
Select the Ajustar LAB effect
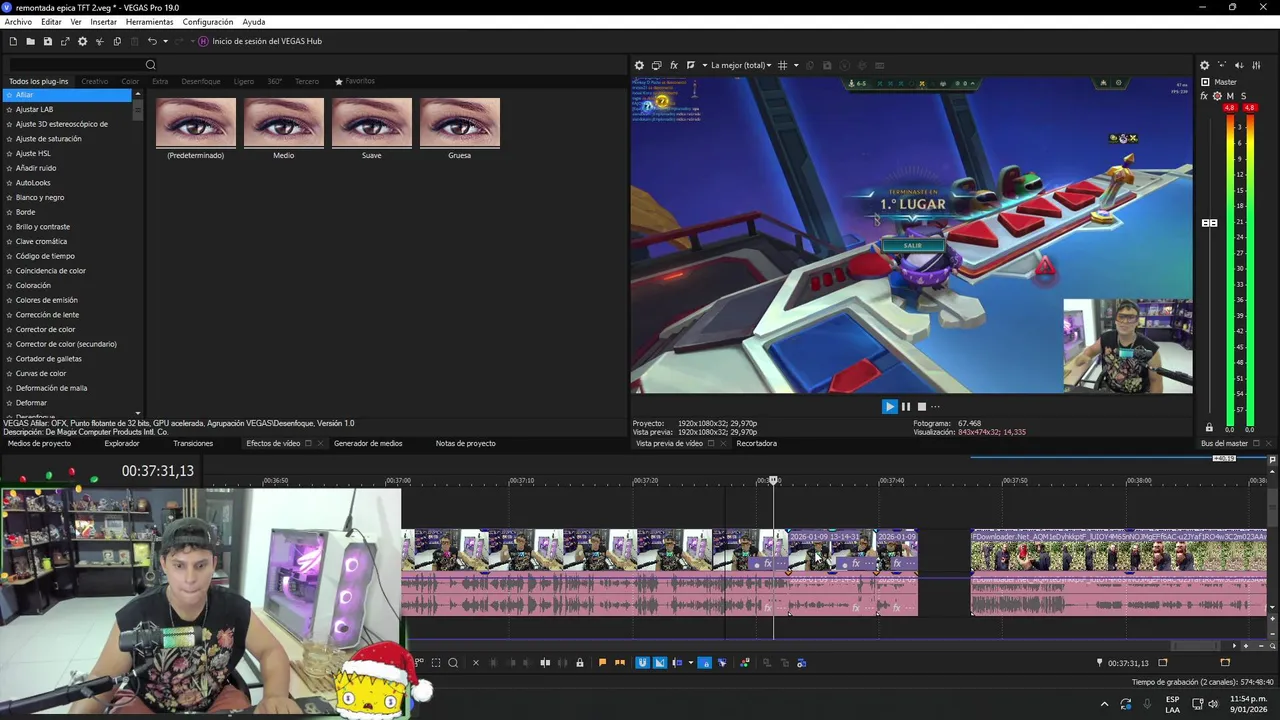pyautogui.click(x=35, y=109)
